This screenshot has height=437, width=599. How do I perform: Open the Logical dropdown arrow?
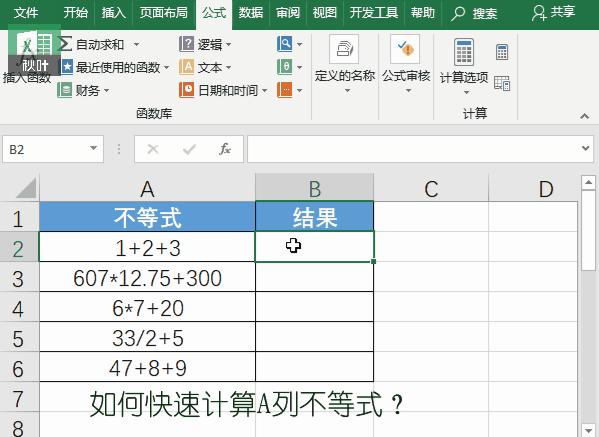click(228, 45)
